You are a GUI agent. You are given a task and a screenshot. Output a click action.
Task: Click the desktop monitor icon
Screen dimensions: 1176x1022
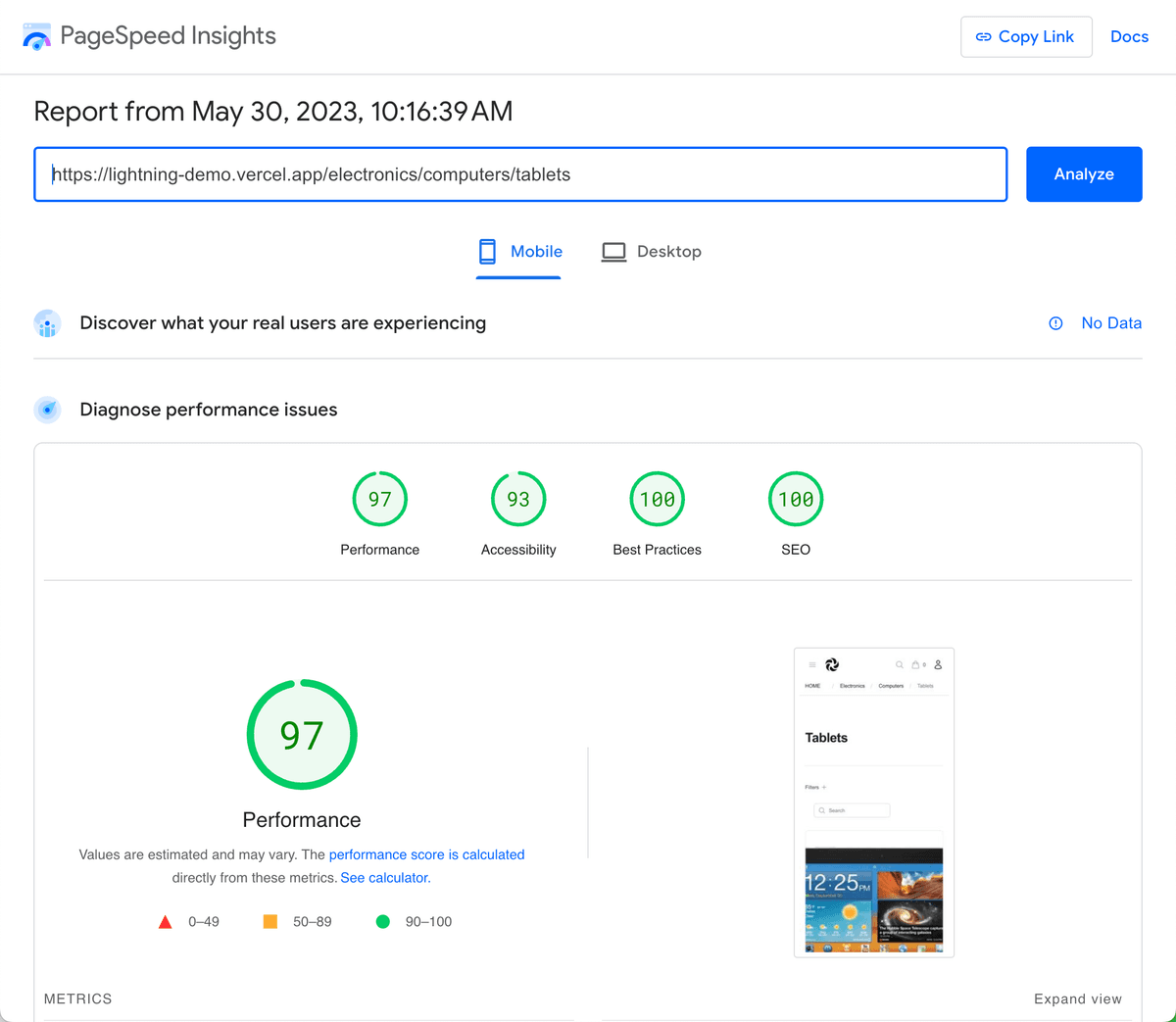click(x=613, y=252)
